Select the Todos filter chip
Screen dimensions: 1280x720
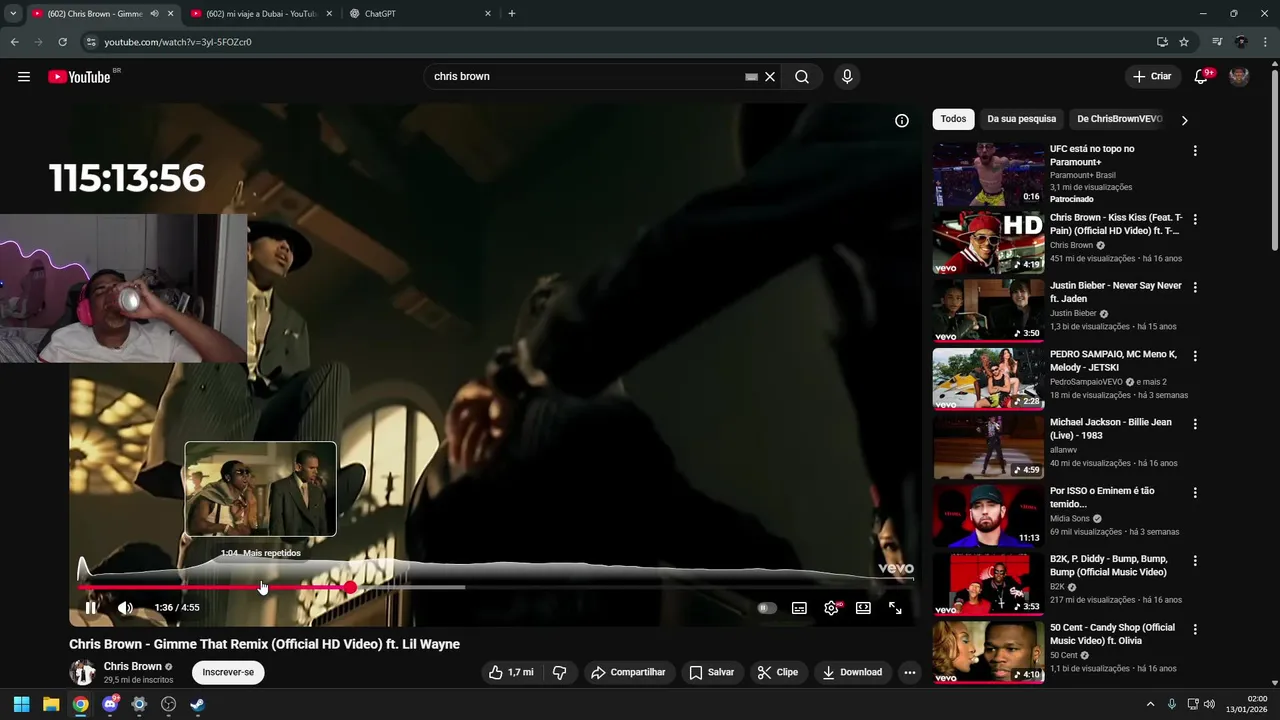click(953, 119)
